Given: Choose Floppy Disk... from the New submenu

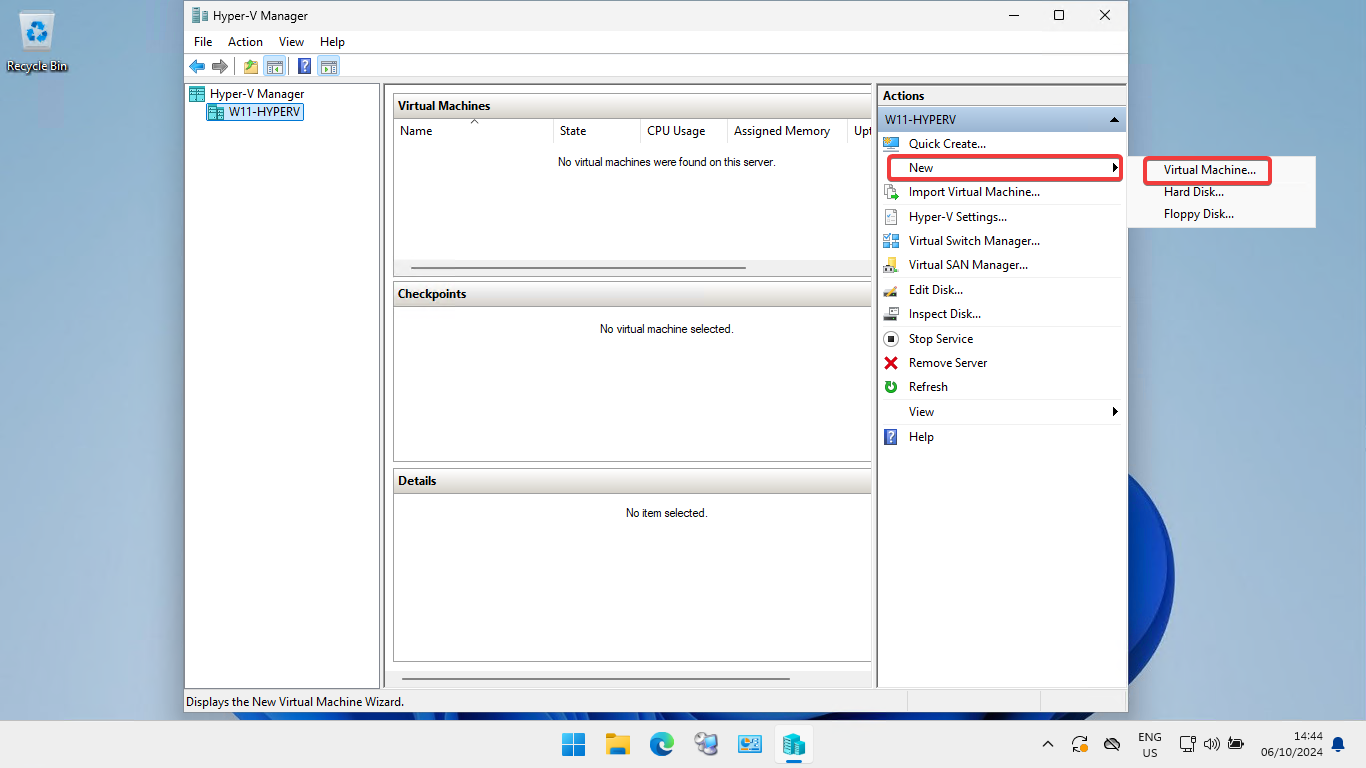Looking at the screenshot, I should [x=1198, y=214].
